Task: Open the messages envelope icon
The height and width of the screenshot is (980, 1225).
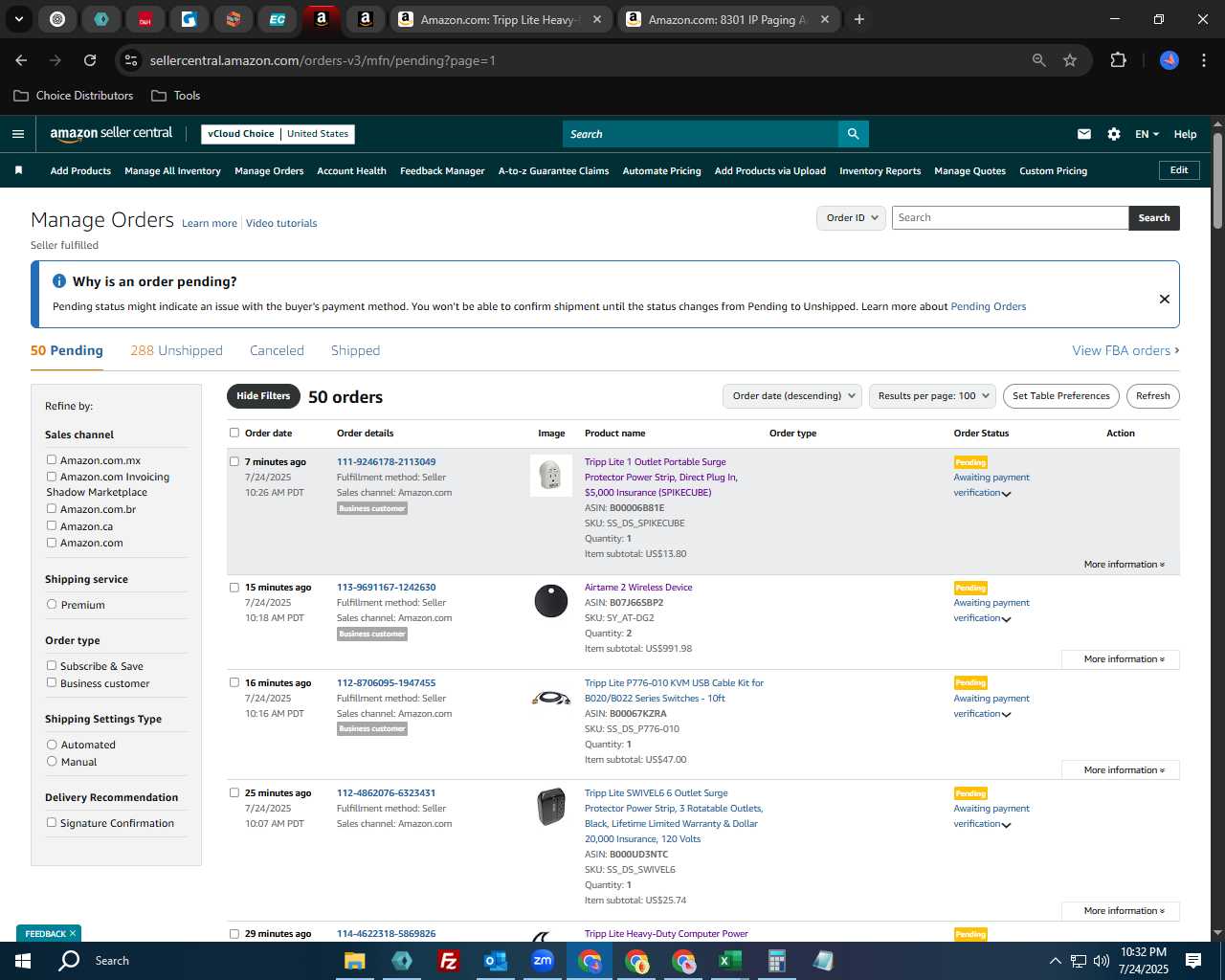Action: click(1084, 134)
